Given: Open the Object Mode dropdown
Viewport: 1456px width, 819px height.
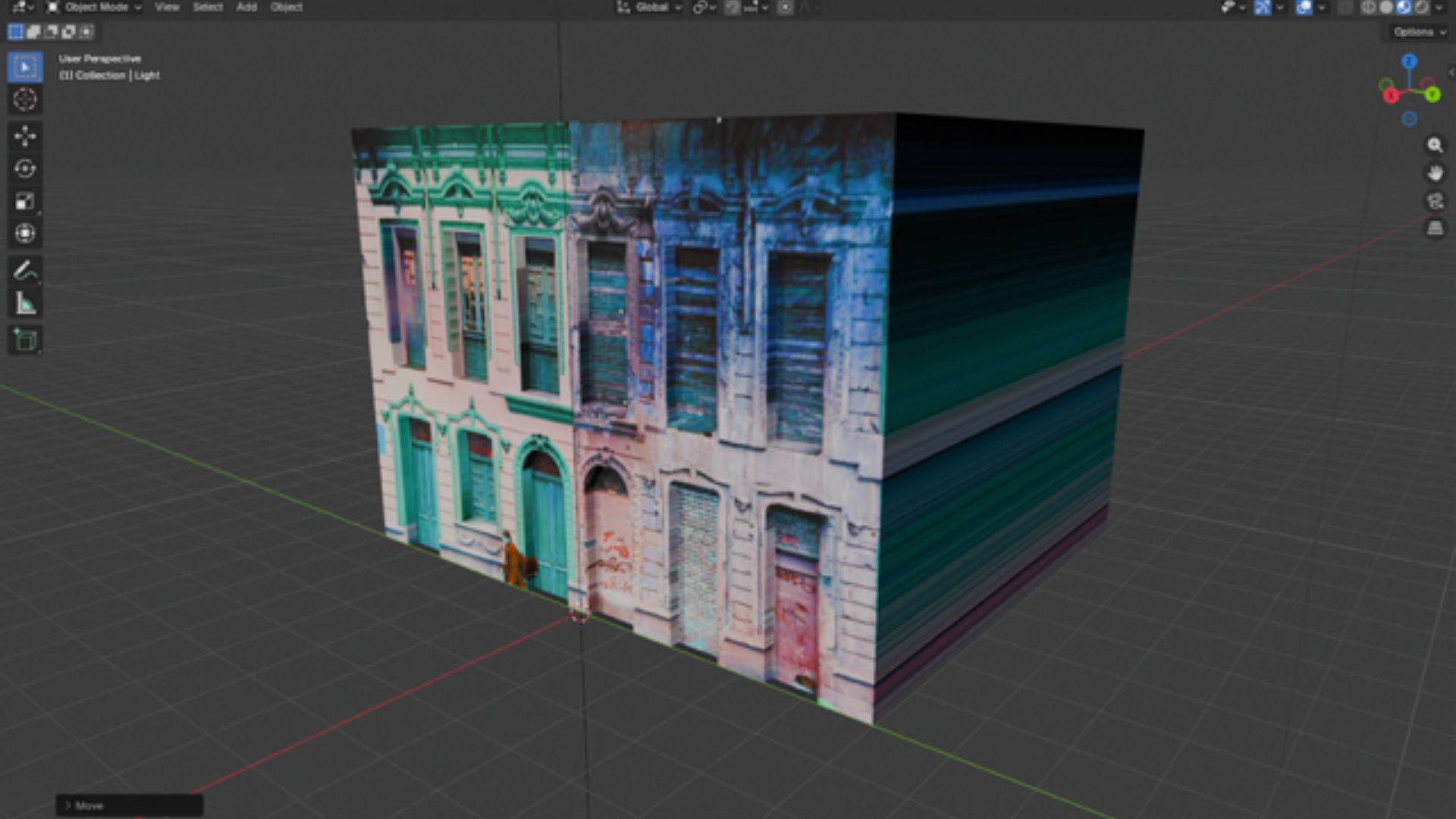Looking at the screenshot, I should point(94,8).
